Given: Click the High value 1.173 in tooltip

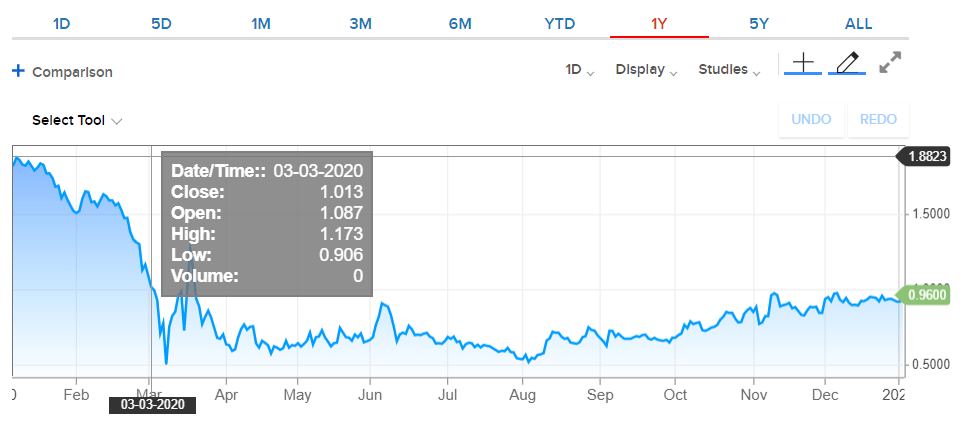Looking at the screenshot, I should pyautogui.click(x=341, y=234).
